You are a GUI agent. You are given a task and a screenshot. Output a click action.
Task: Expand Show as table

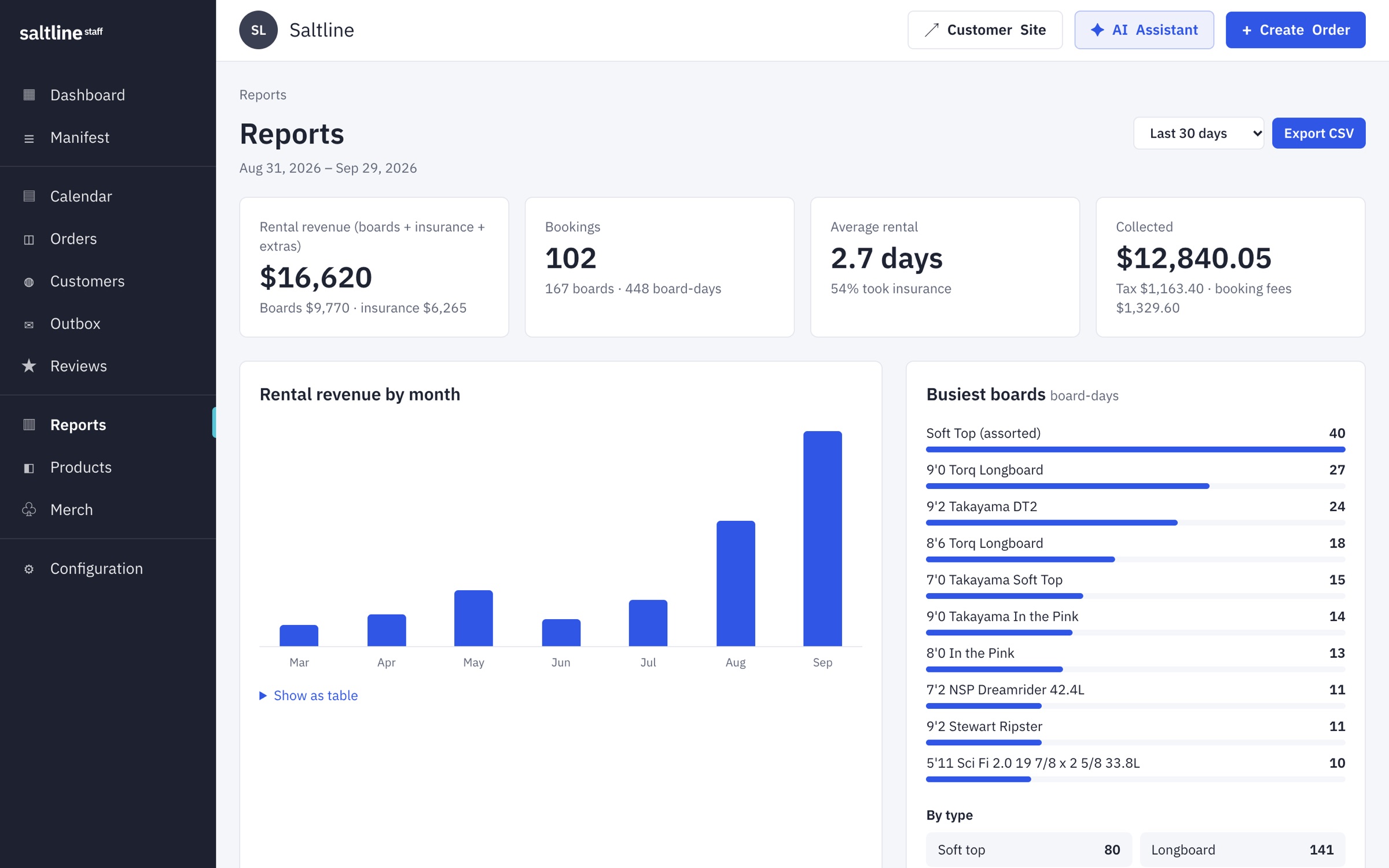pos(308,696)
